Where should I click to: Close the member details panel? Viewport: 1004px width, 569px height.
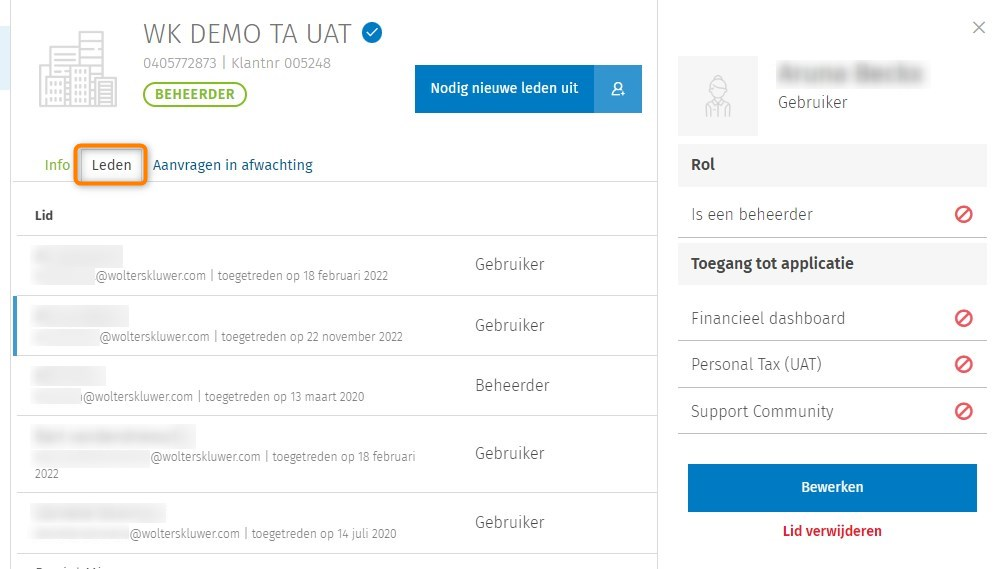point(979,28)
